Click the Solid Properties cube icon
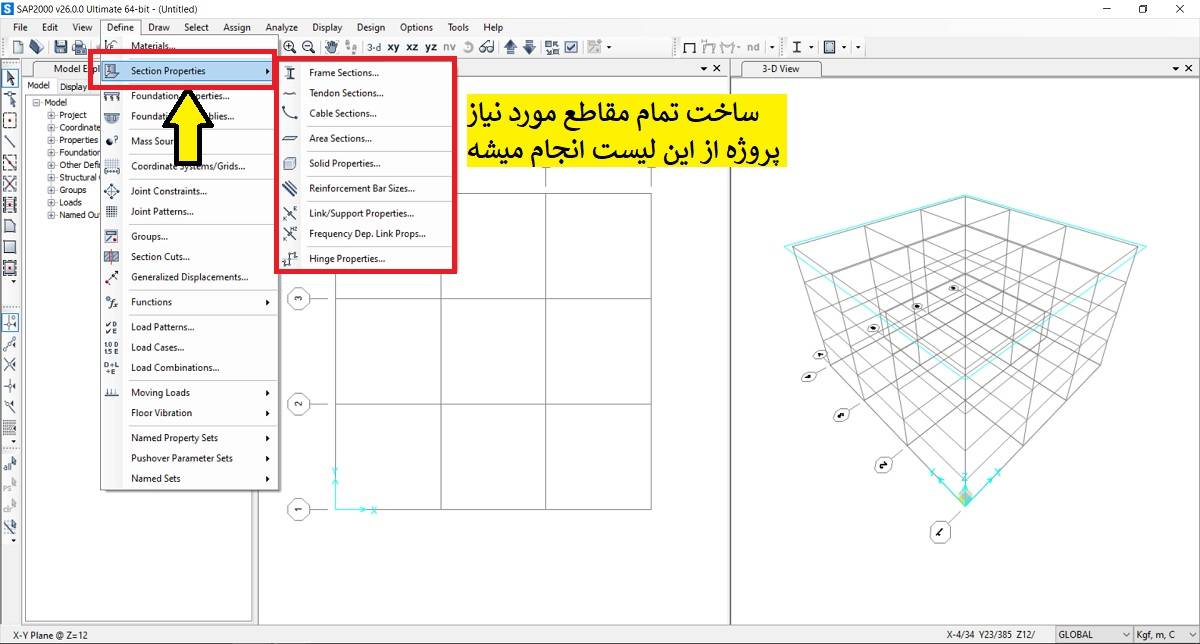 [290, 163]
